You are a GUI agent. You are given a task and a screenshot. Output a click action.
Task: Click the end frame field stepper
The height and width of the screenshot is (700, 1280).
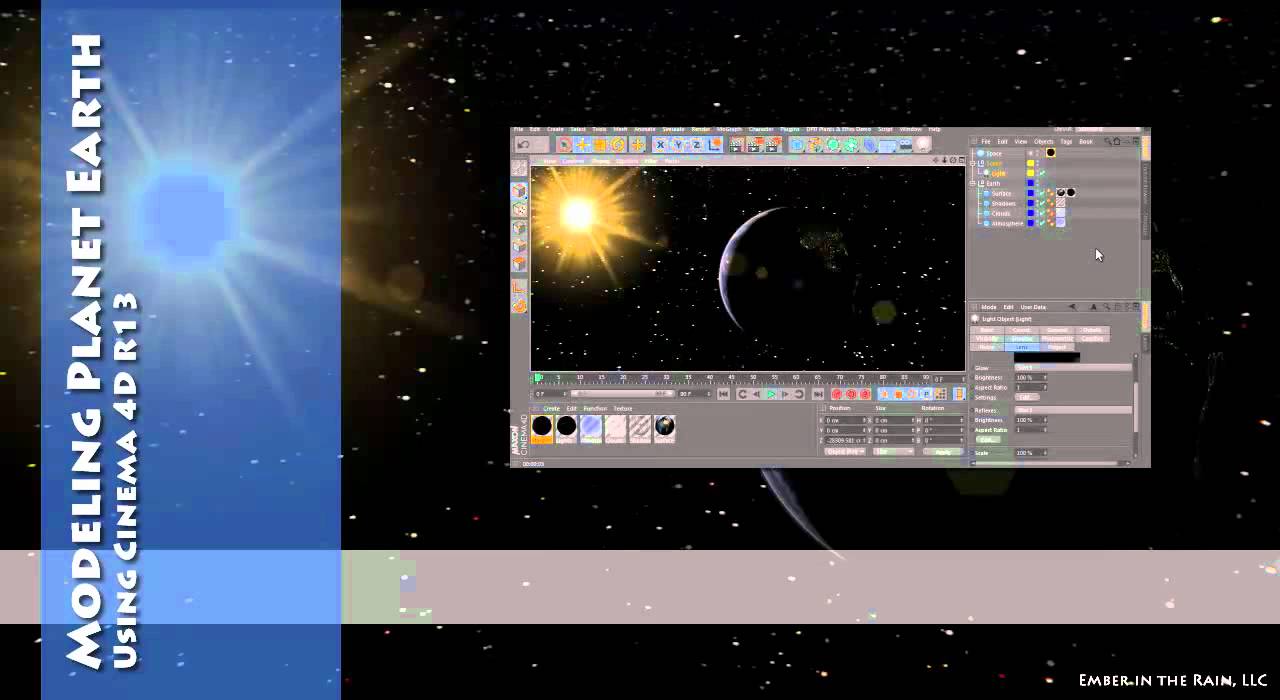(x=709, y=394)
